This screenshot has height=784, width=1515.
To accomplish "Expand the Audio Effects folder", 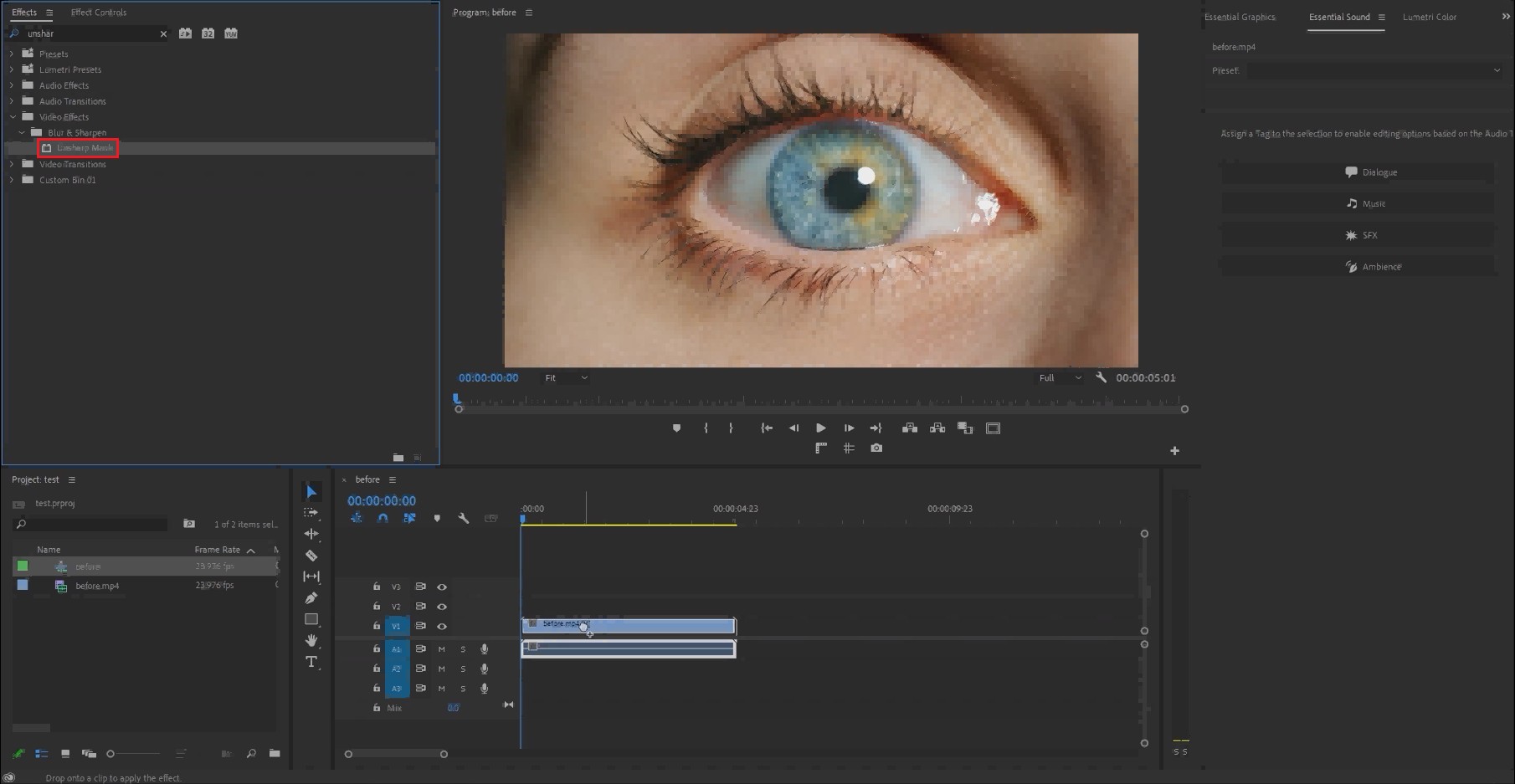I will tap(12, 85).
